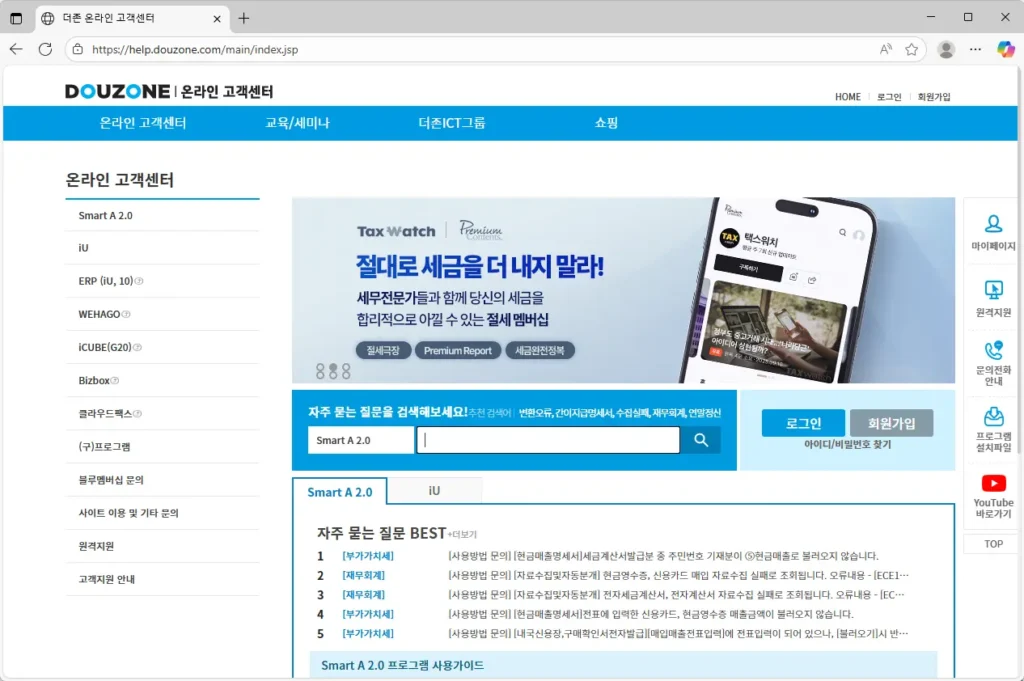Screen dimensions: 1024x681
Task: Click 연말정산 recommended search keyword
Action: pyautogui.click(x=704, y=413)
